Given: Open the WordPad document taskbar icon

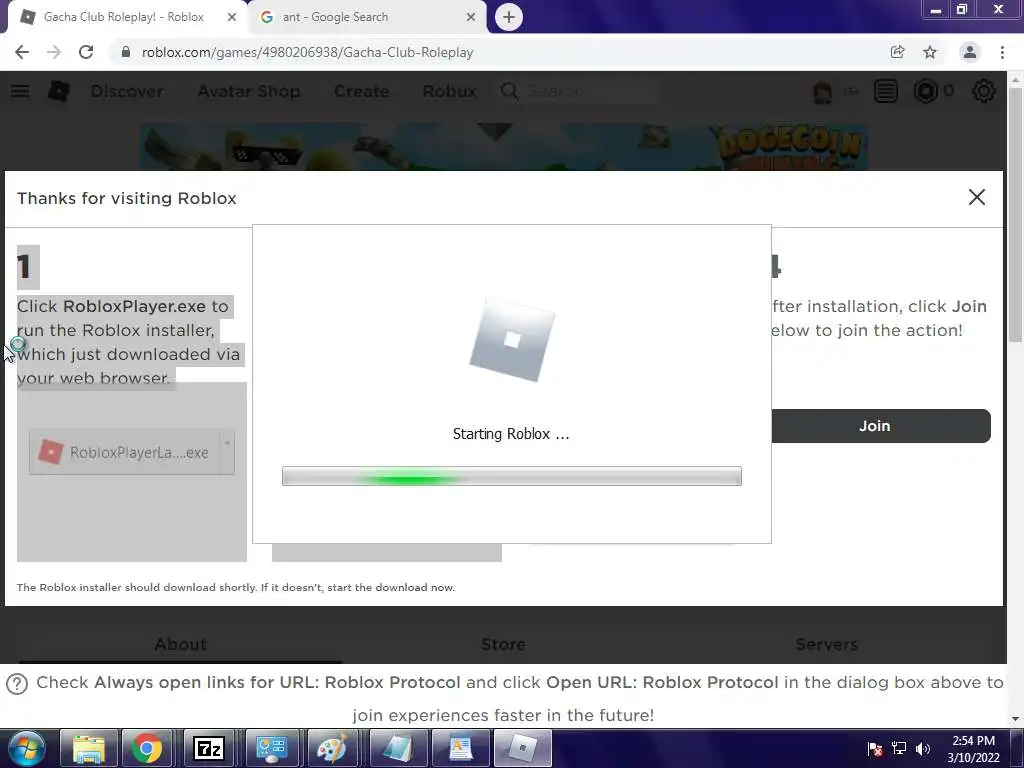Looking at the screenshot, I should [x=460, y=748].
